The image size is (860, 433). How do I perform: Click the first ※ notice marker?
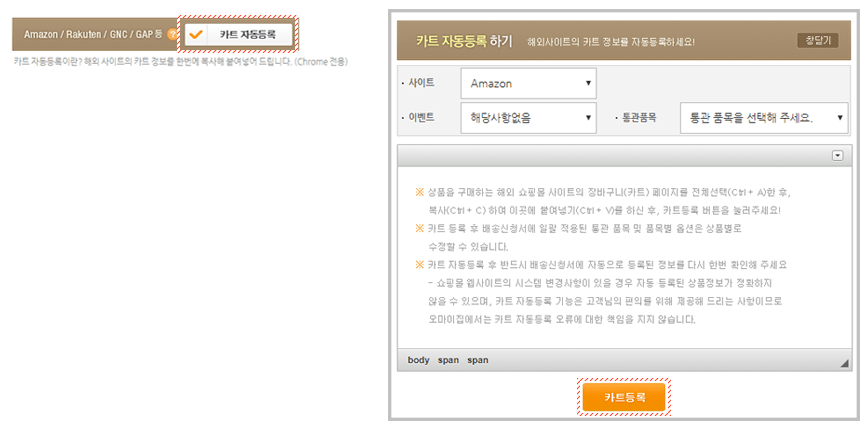pos(419,191)
